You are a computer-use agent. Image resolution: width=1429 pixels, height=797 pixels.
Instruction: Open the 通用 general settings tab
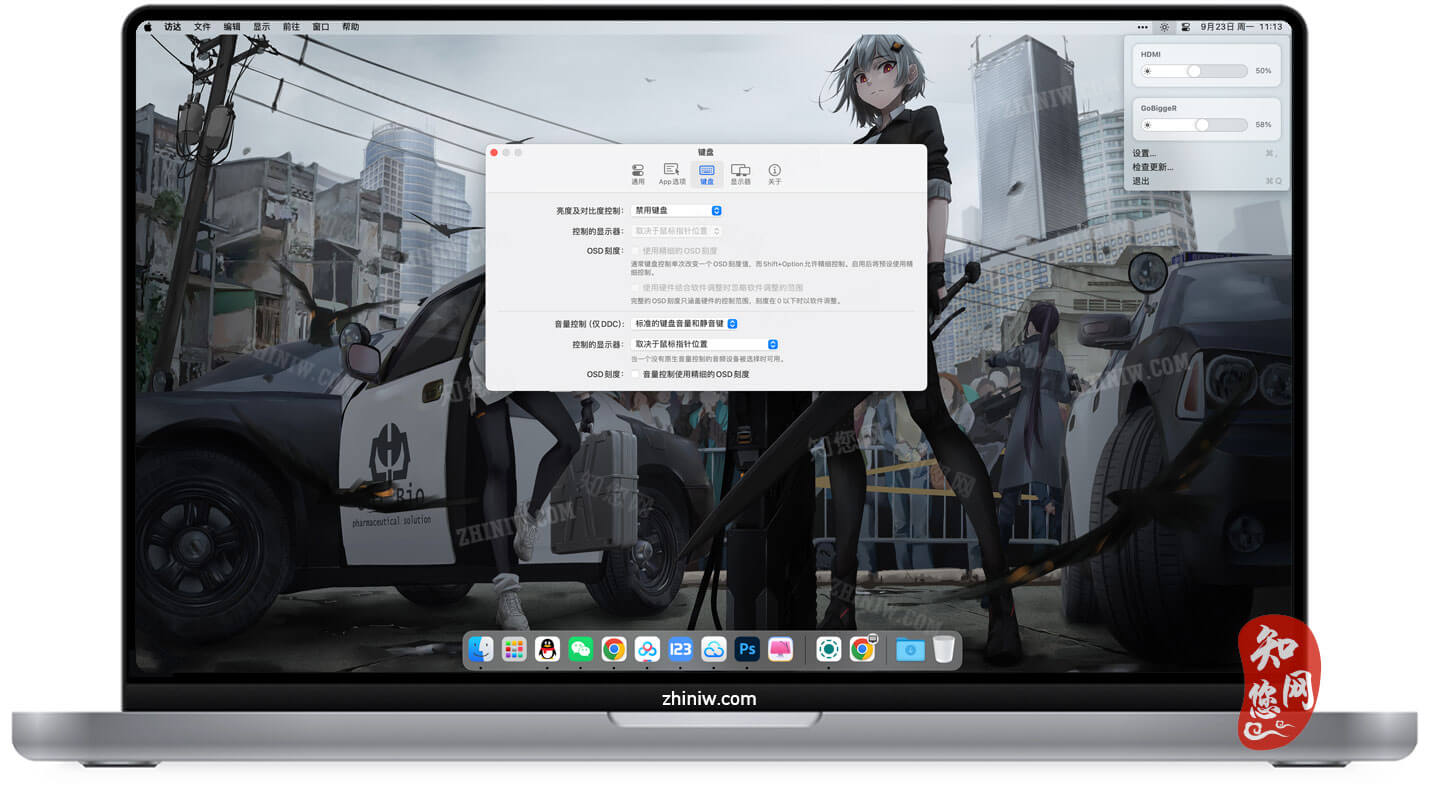click(638, 174)
